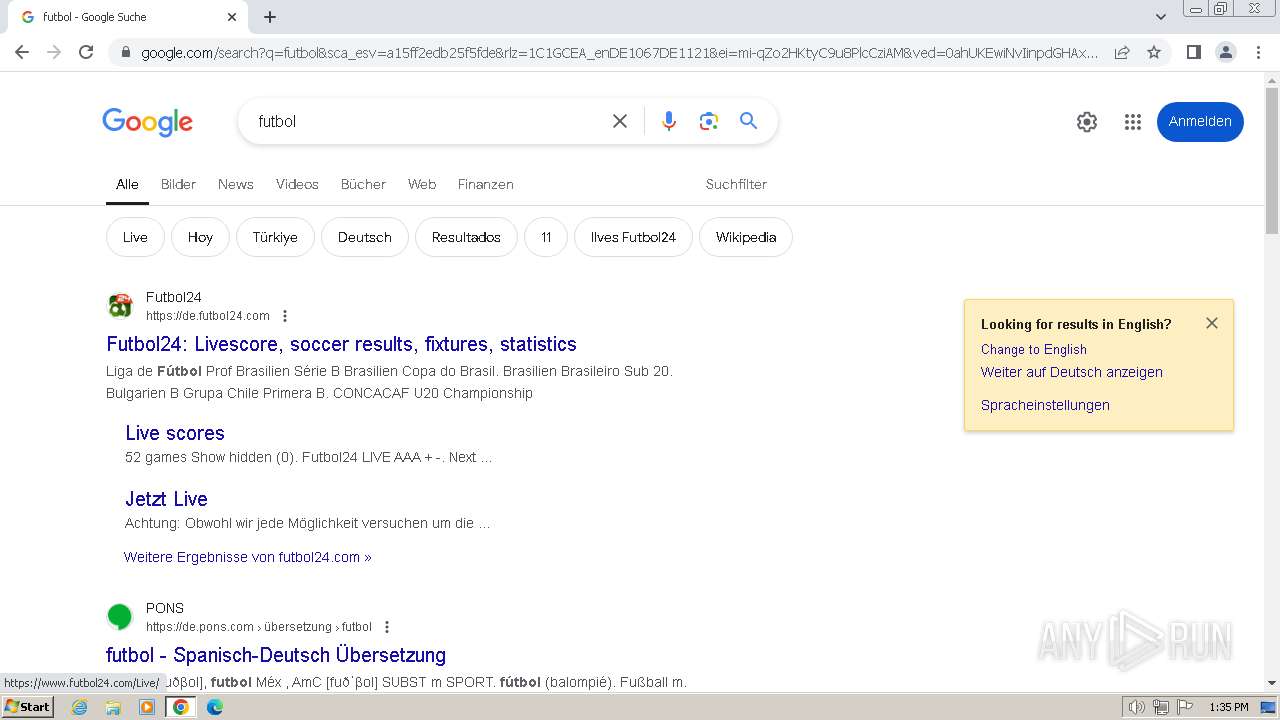Open futbol Spanisch-Deutsch Übersetzung link
Viewport: 1280px width, 720px height.
[x=276, y=655]
